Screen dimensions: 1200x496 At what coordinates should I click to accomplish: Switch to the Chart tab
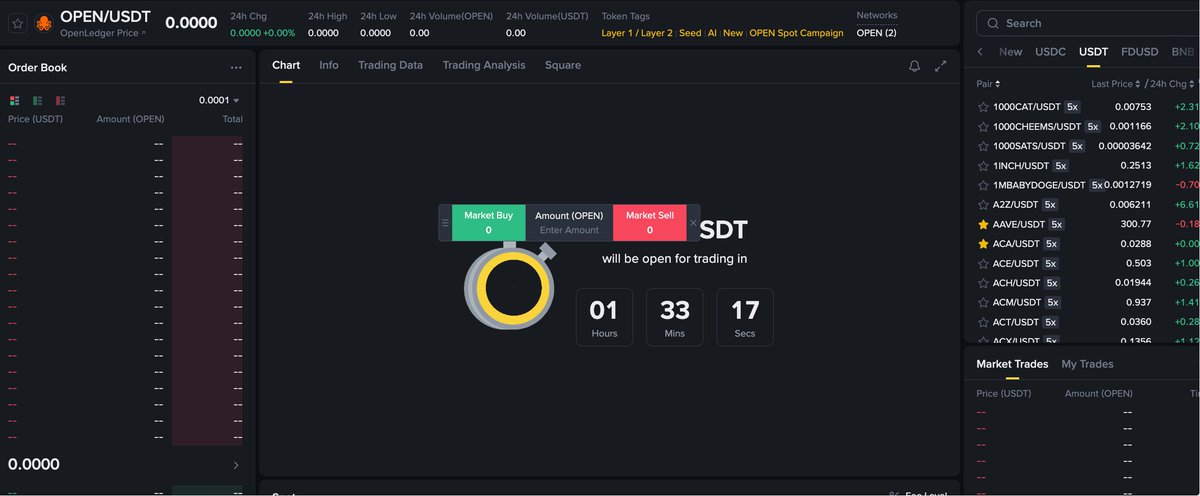286,65
